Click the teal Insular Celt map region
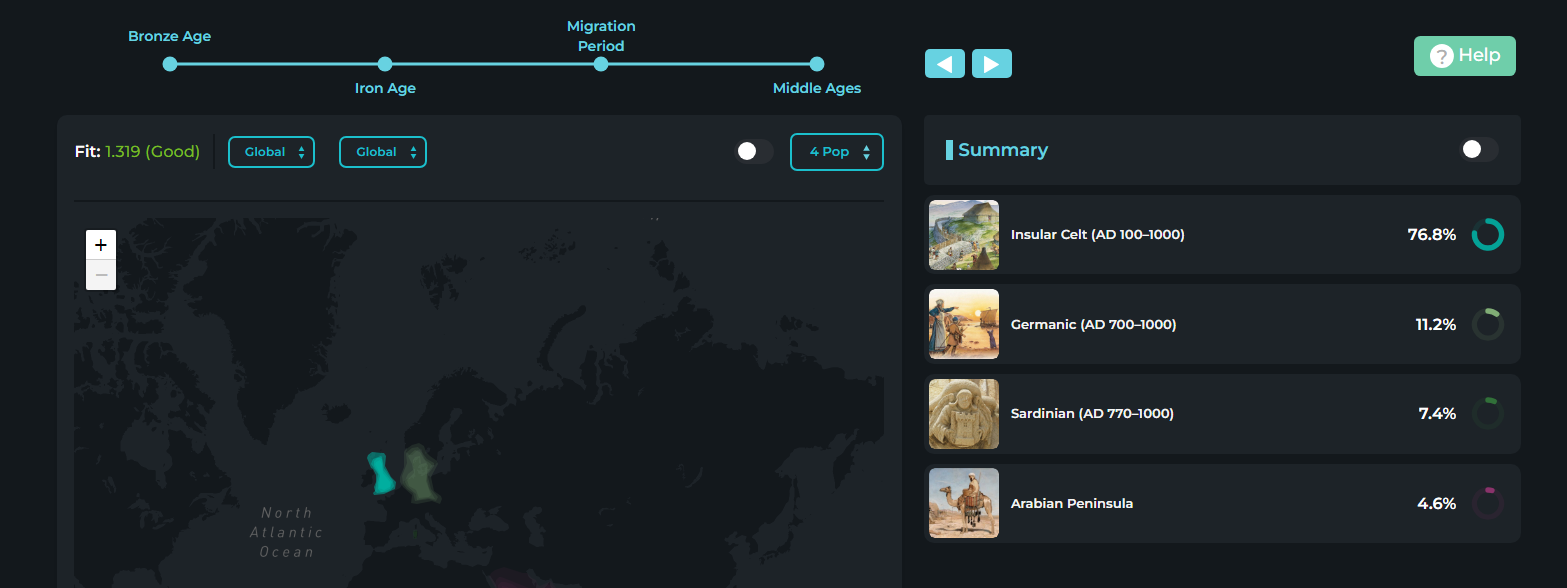The height and width of the screenshot is (588, 1567). [382, 474]
